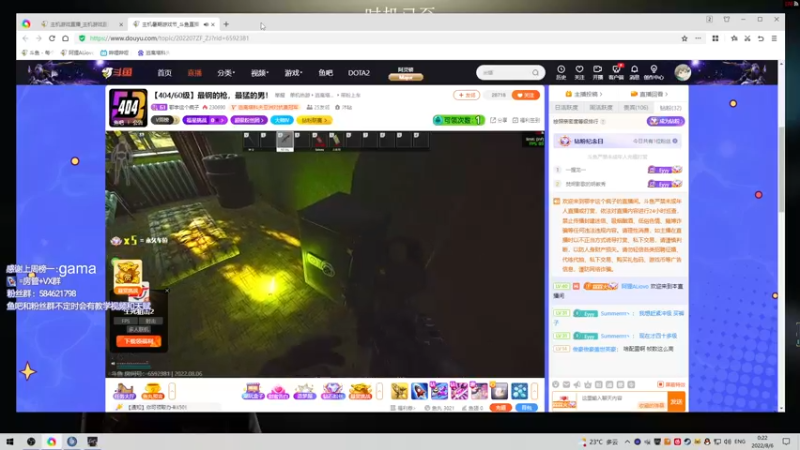The image size is (800, 450).
Task: Open DOTA2 in the navigation bar
Action: point(359,73)
